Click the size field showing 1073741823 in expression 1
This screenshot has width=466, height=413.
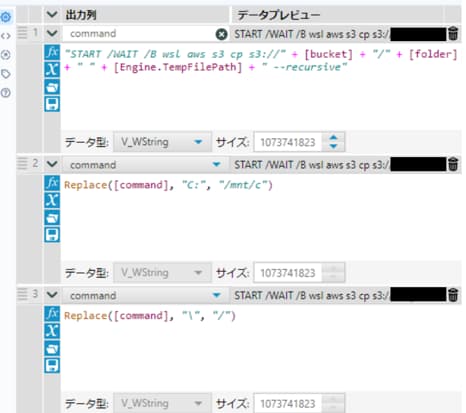pos(288,142)
